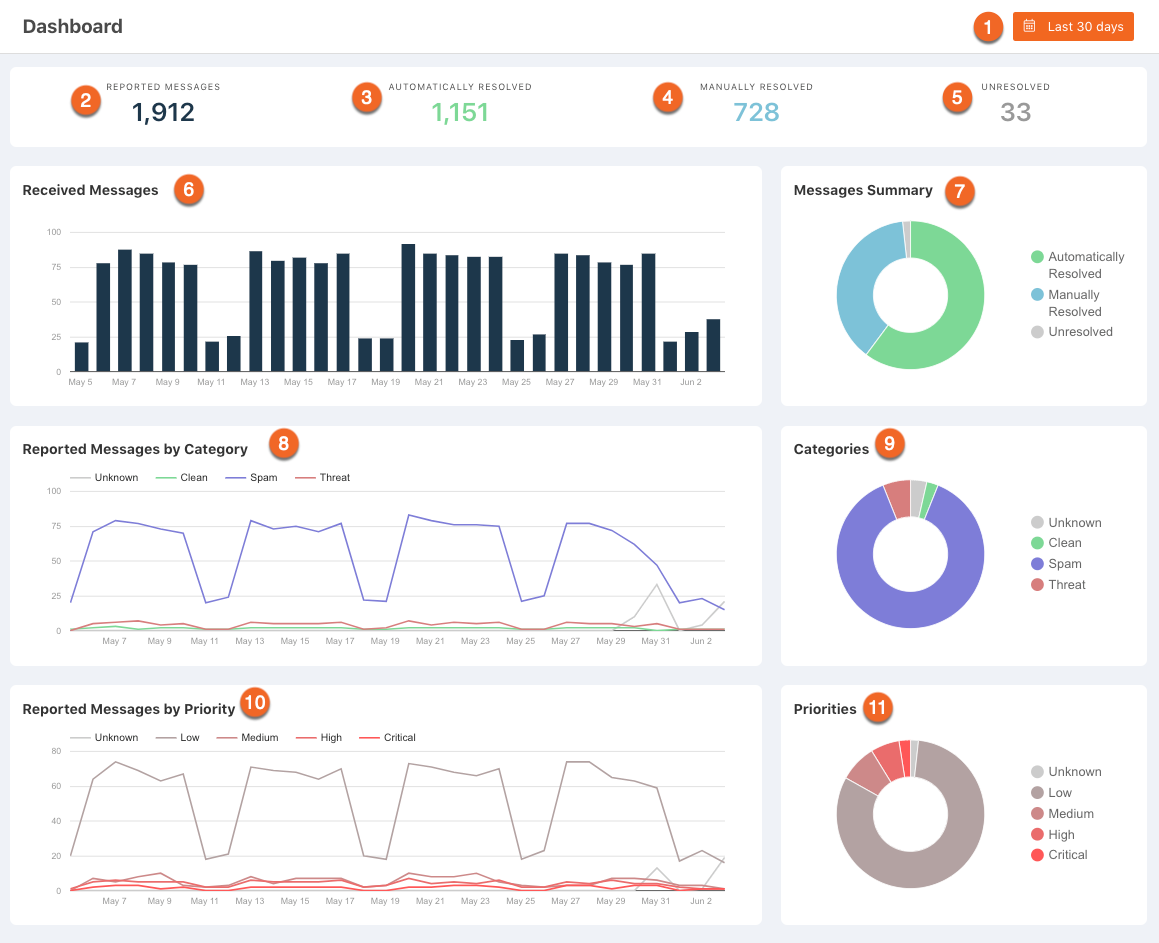Open the Last 30 days date range
The width and height of the screenshot is (1159, 943).
coord(1073,27)
